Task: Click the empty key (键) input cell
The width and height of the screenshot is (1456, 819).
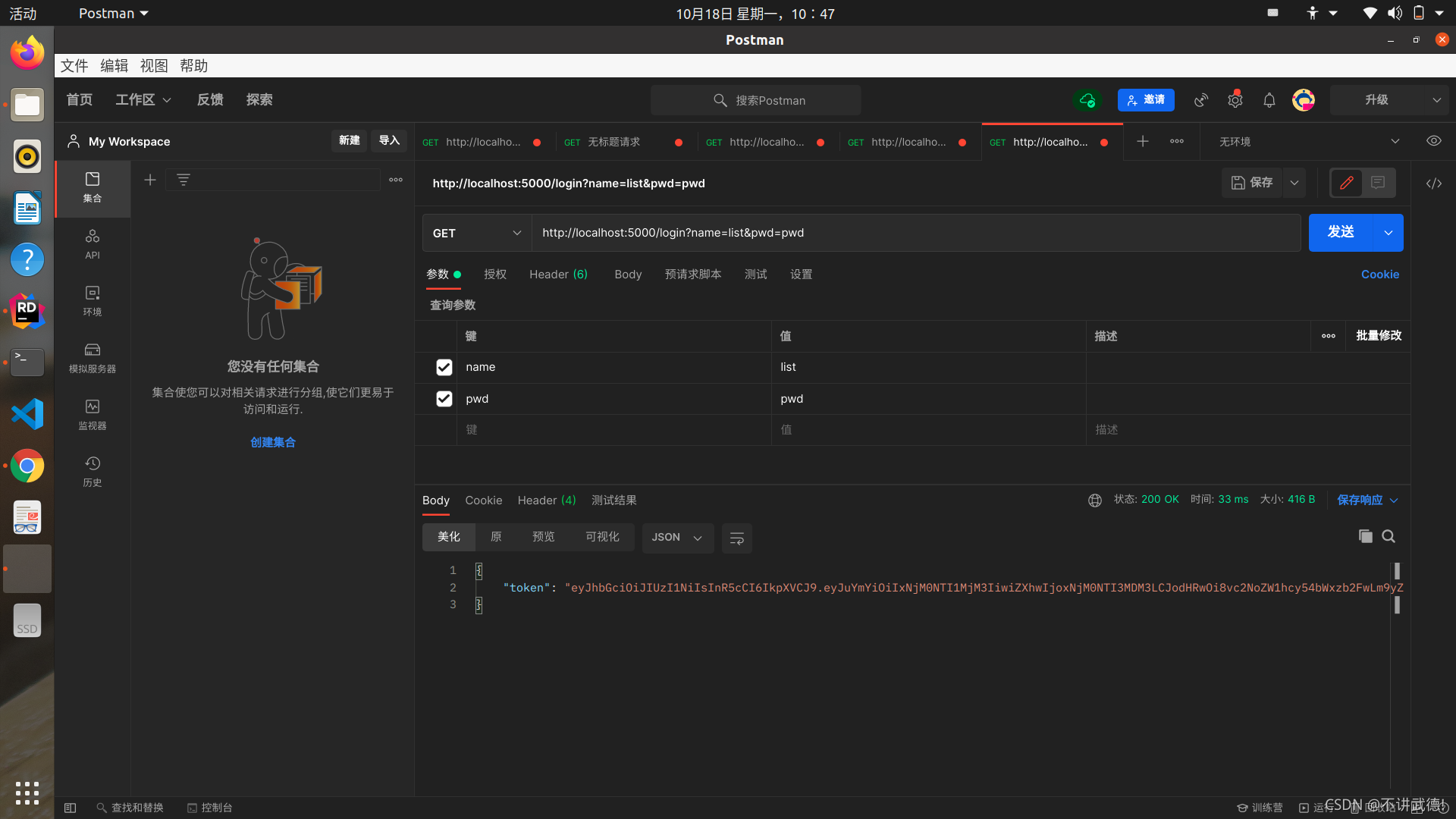Action: tap(614, 430)
